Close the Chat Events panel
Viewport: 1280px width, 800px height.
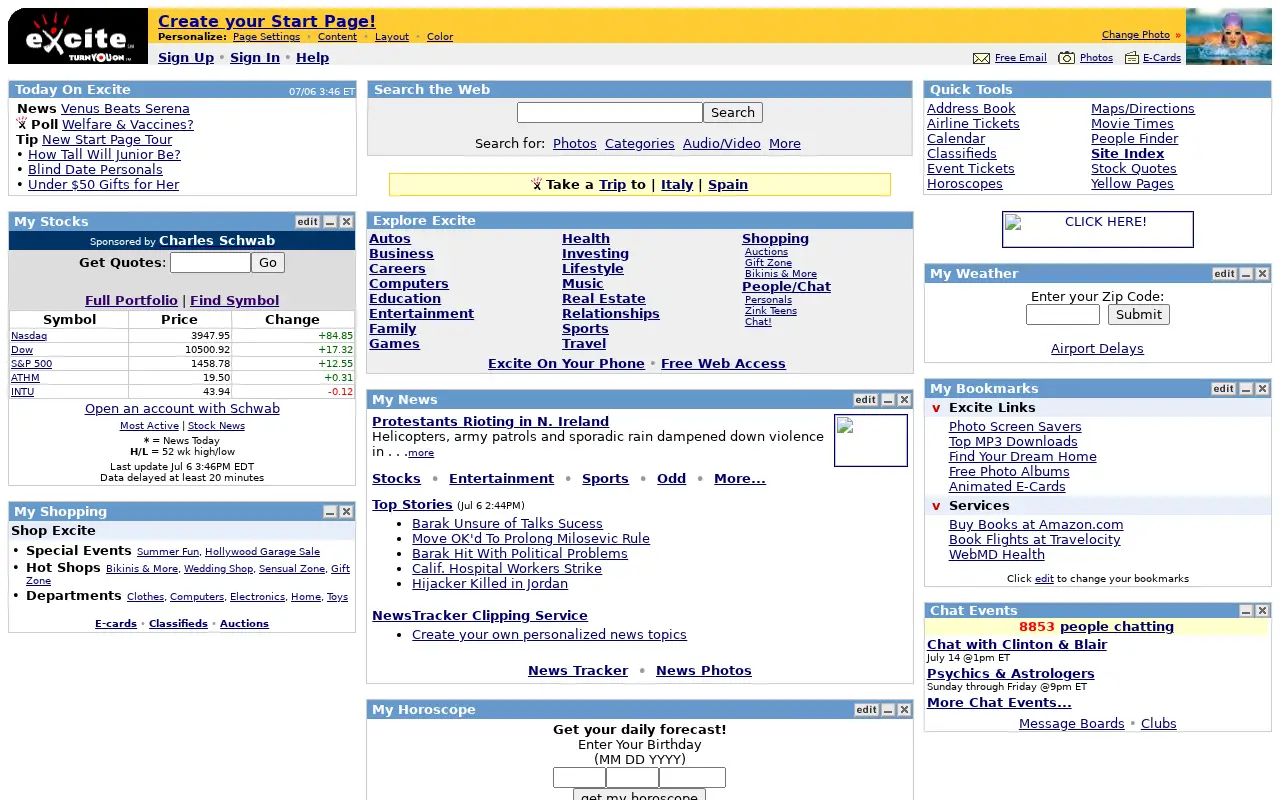(1262, 611)
